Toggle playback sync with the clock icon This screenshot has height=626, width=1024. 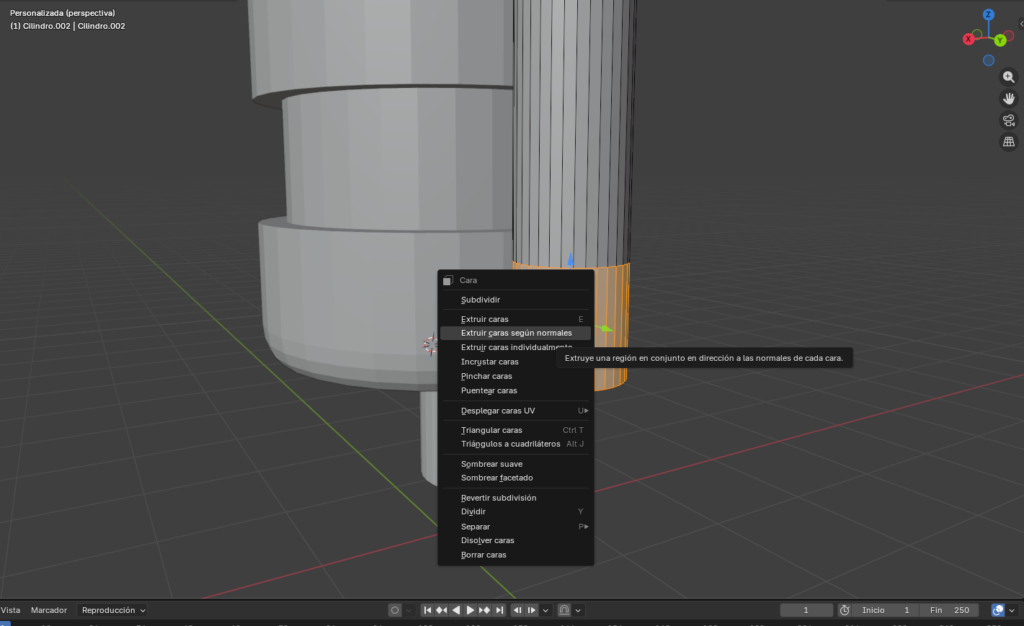(x=844, y=610)
